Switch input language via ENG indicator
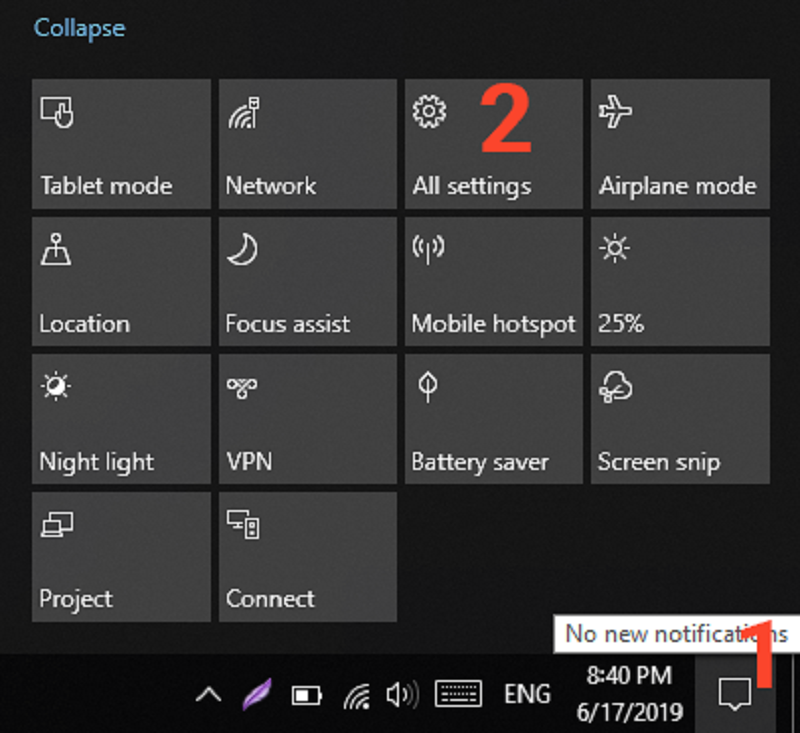This screenshot has height=733, width=800. [x=527, y=692]
